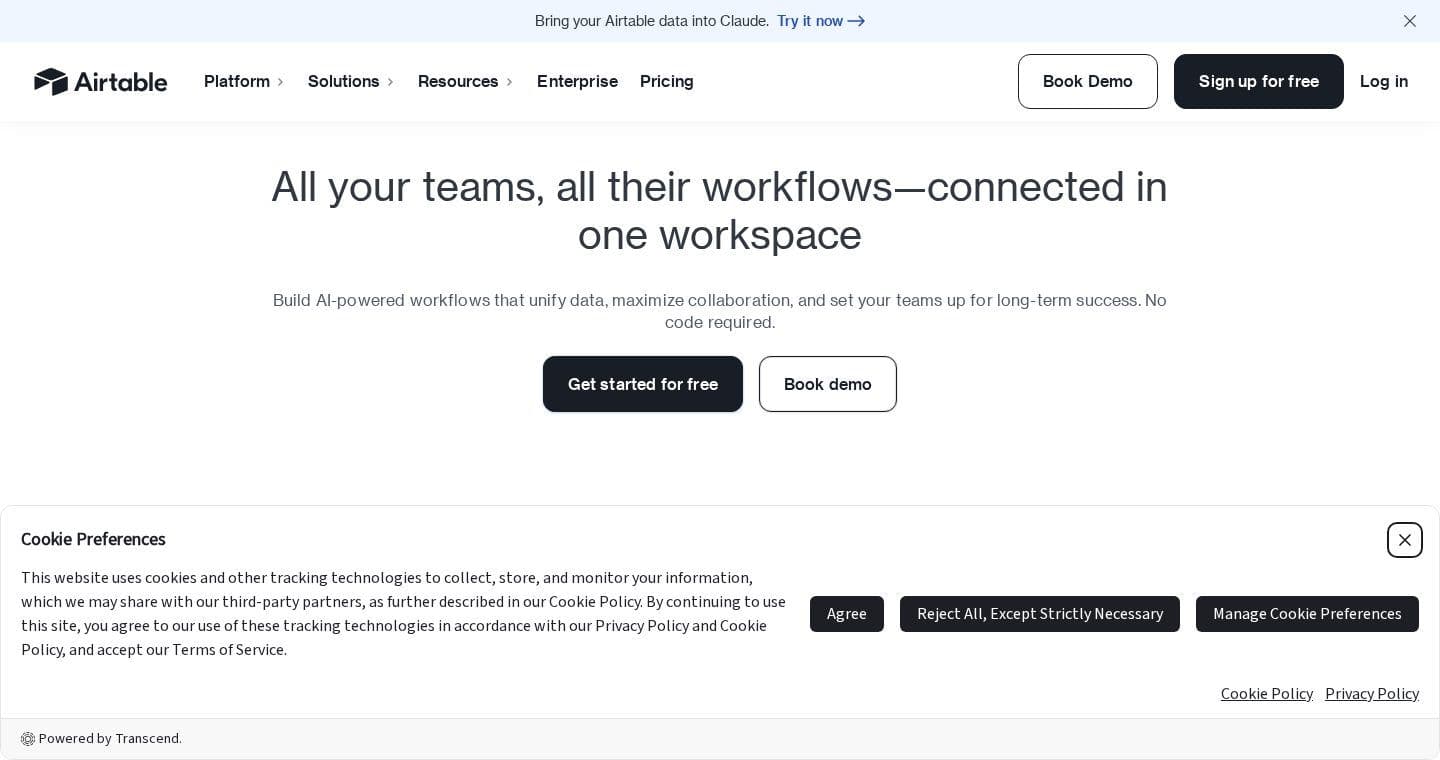Click the Book Demo header button
This screenshot has width=1440, height=760.
tap(1088, 82)
